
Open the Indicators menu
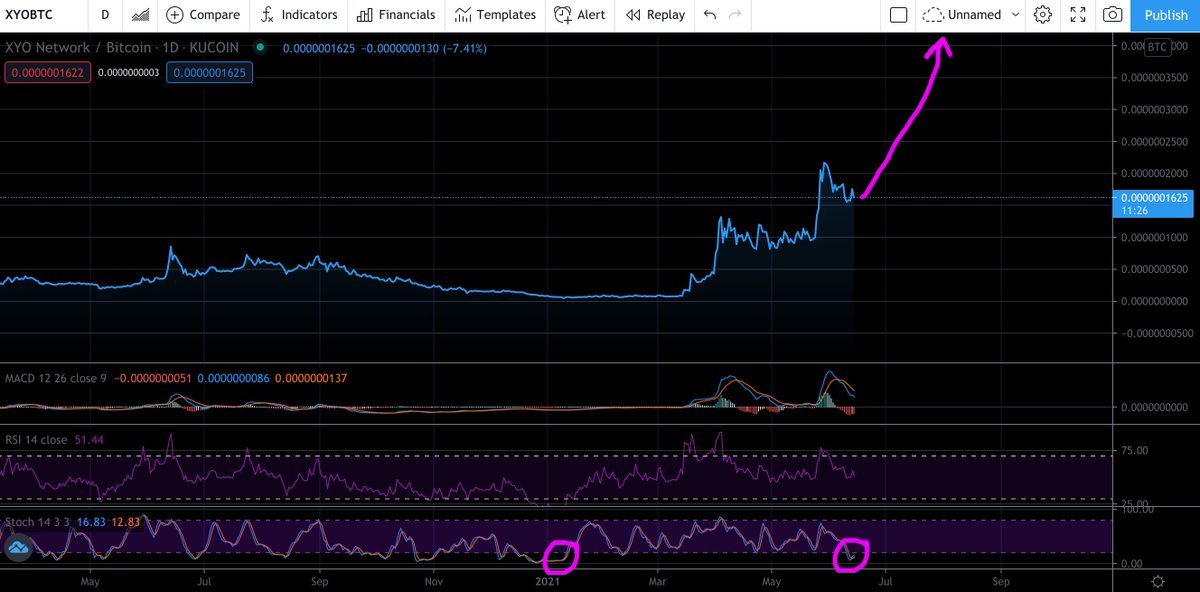coord(300,15)
